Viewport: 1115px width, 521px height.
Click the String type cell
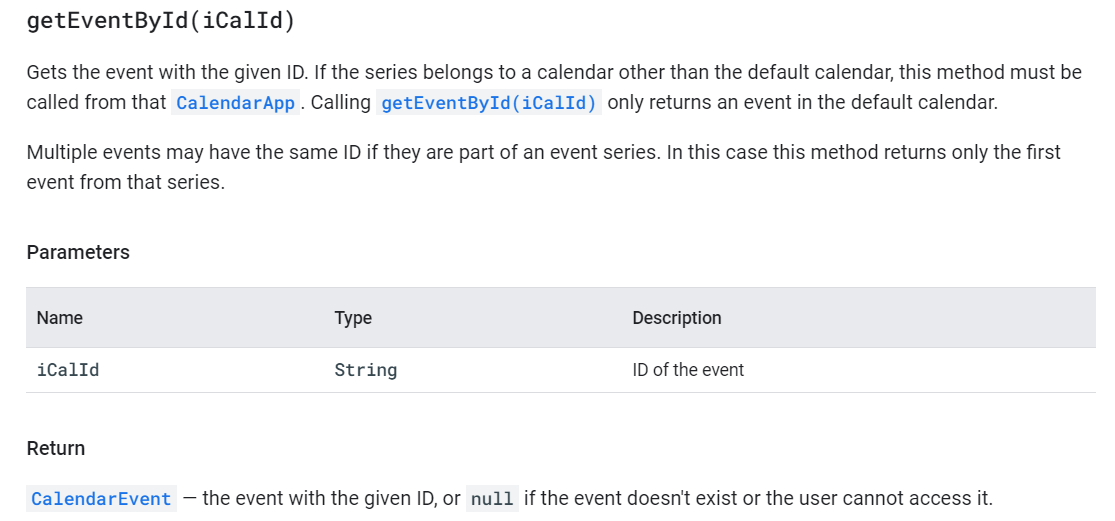366,370
